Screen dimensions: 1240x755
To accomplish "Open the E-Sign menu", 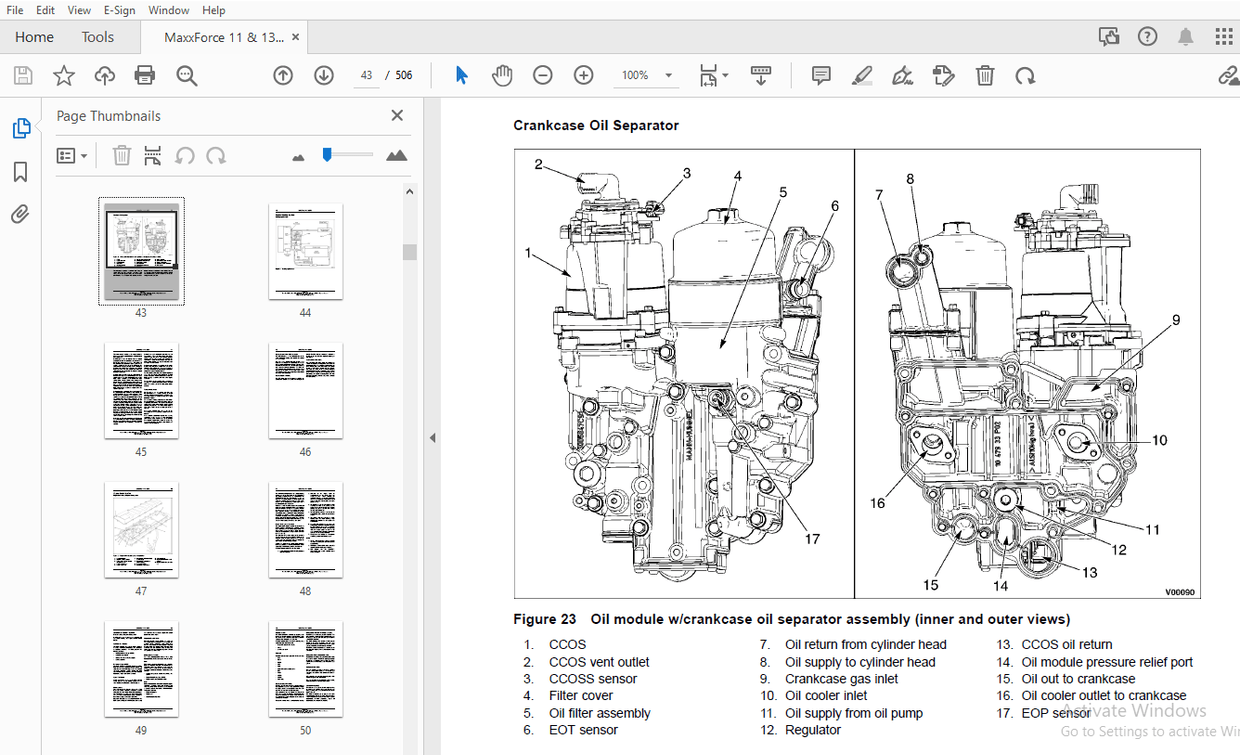I will pos(118,10).
